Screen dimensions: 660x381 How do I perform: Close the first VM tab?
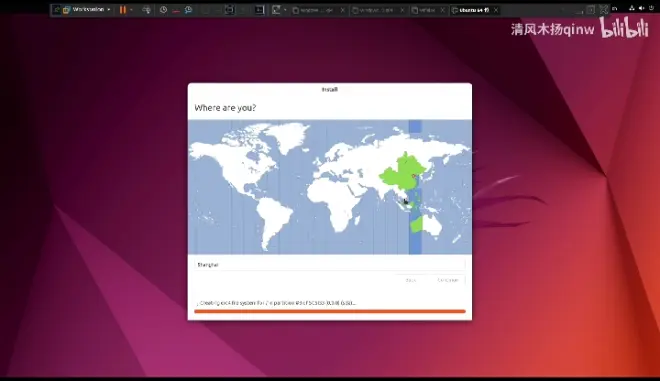tap(343, 10)
